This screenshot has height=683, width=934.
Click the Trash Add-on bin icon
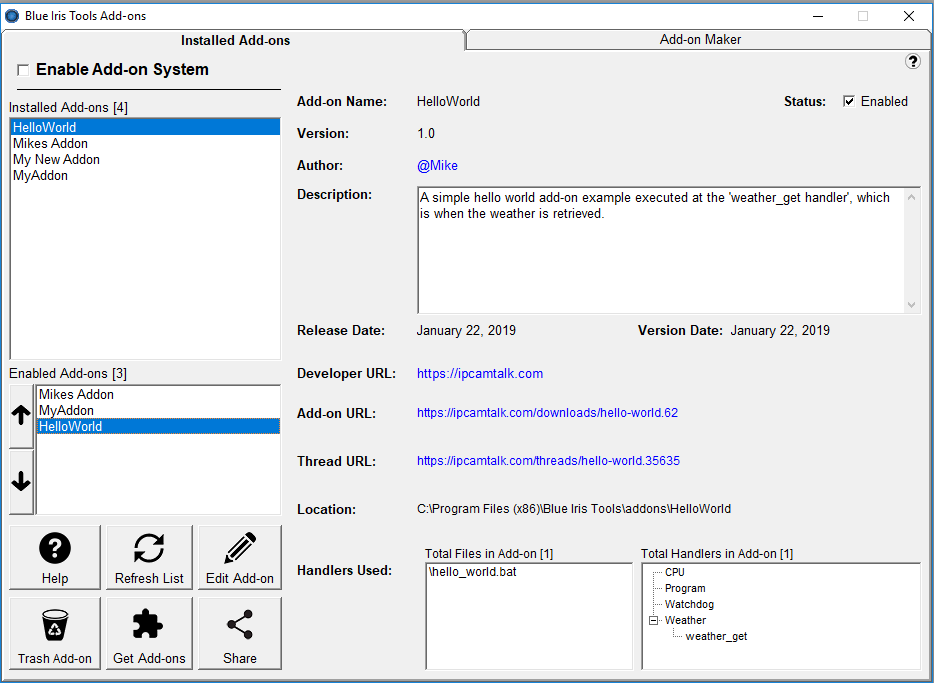point(55,634)
